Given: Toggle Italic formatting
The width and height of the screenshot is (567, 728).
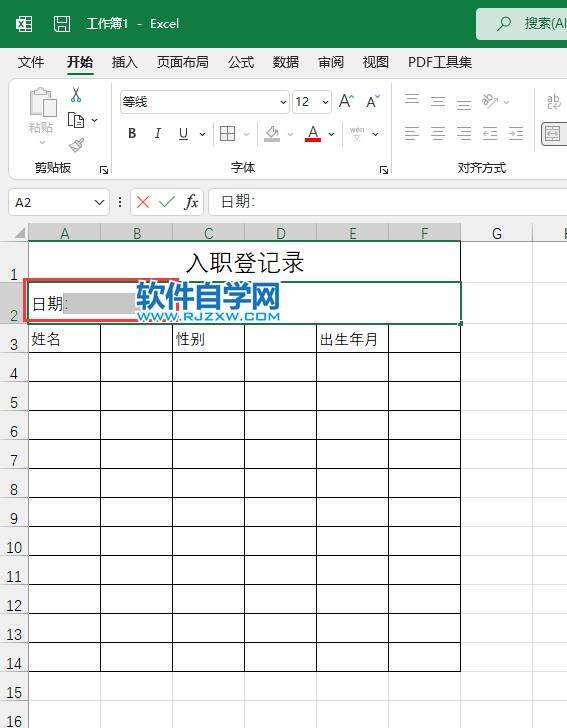Looking at the screenshot, I should coord(157,134).
